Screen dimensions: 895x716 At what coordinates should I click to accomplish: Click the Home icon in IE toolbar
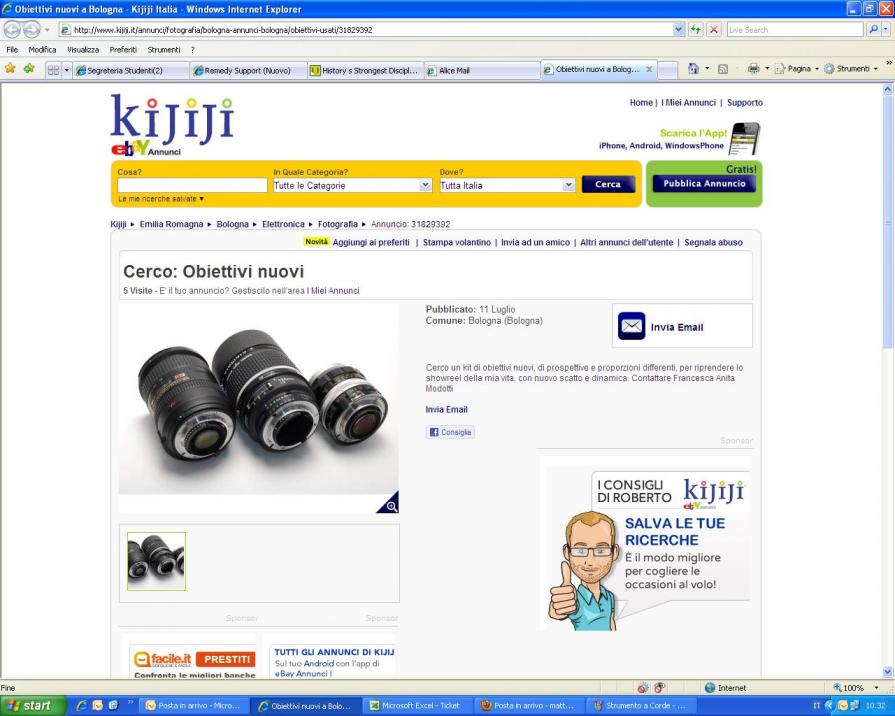(693, 70)
